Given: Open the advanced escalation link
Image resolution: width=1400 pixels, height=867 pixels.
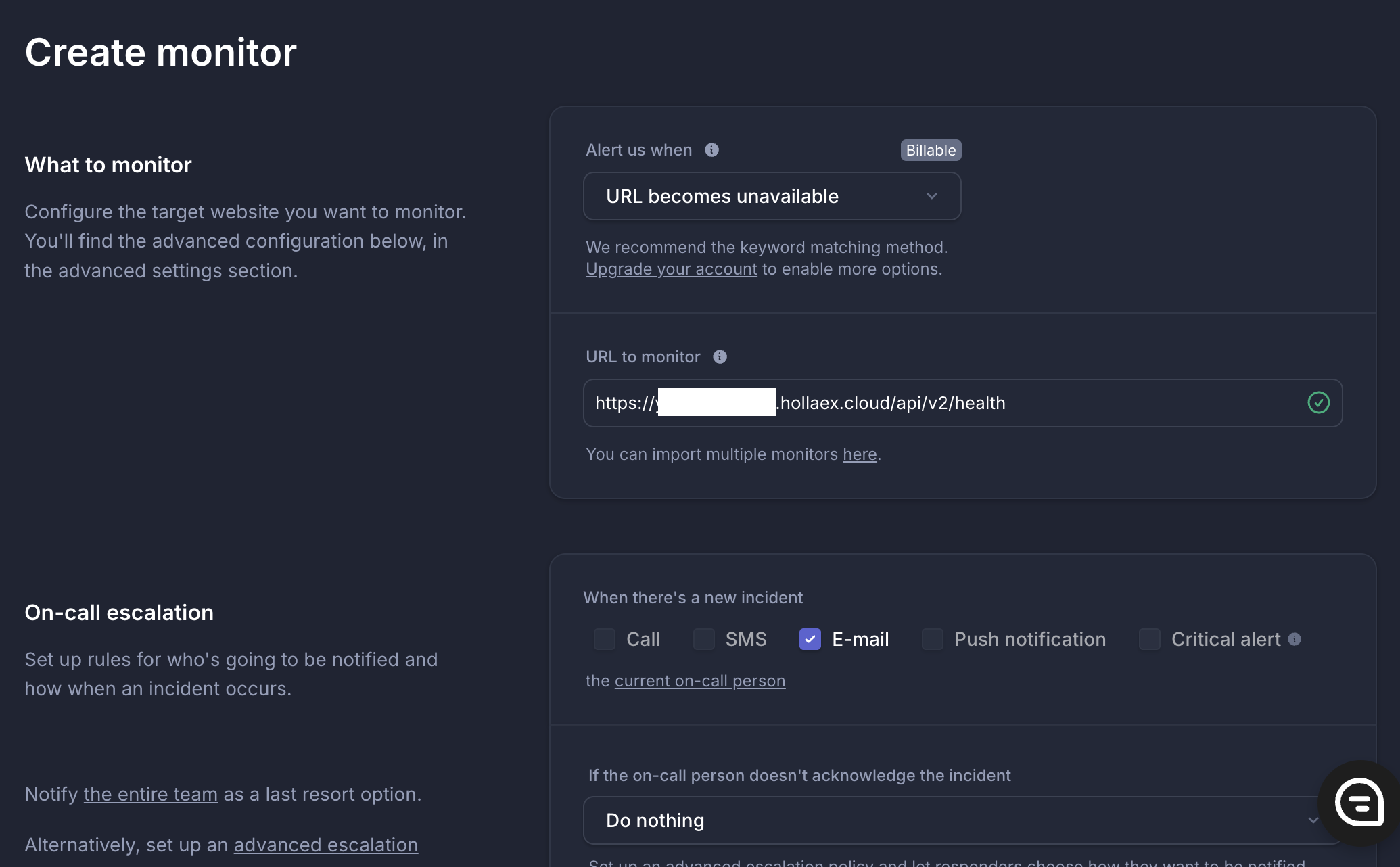Looking at the screenshot, I should pyautogui.click(x=325, y=845).
